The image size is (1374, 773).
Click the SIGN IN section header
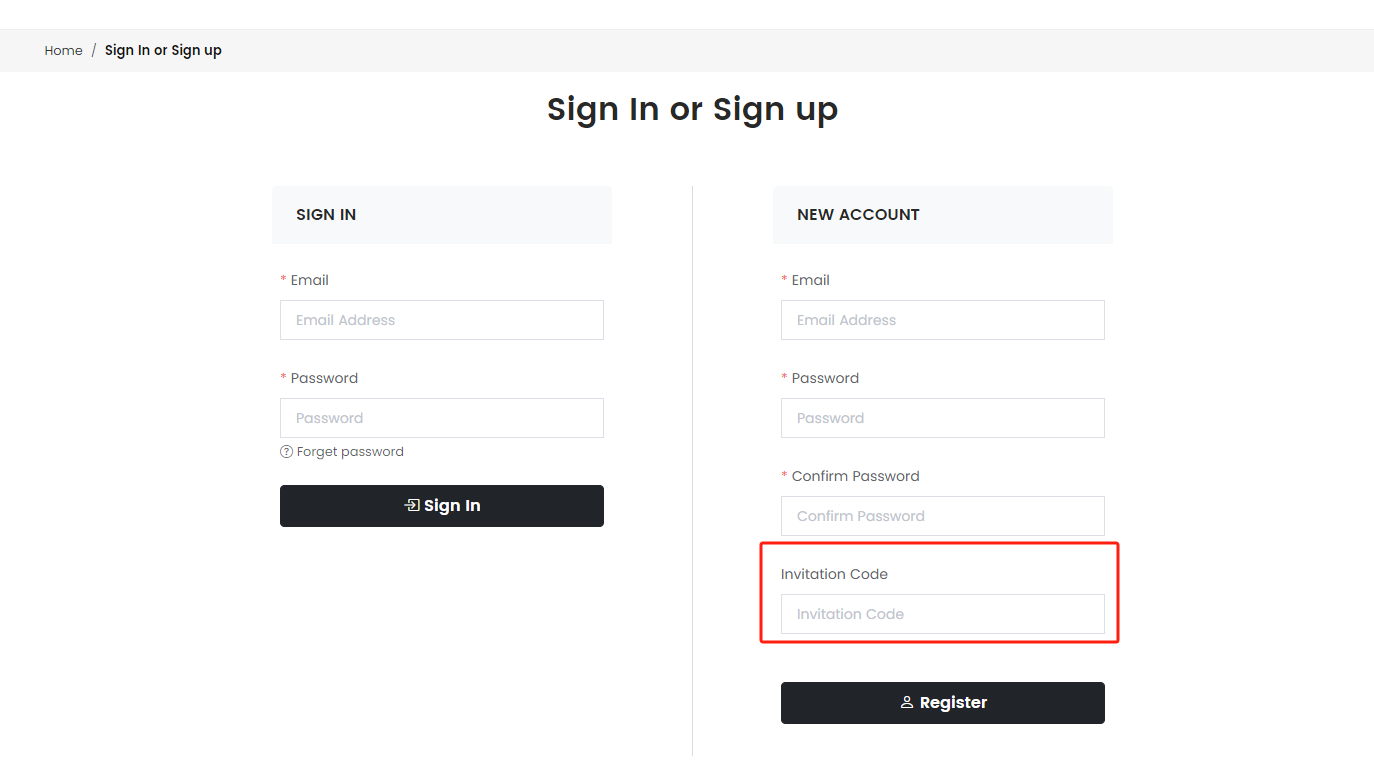click(x=326, y=215)
